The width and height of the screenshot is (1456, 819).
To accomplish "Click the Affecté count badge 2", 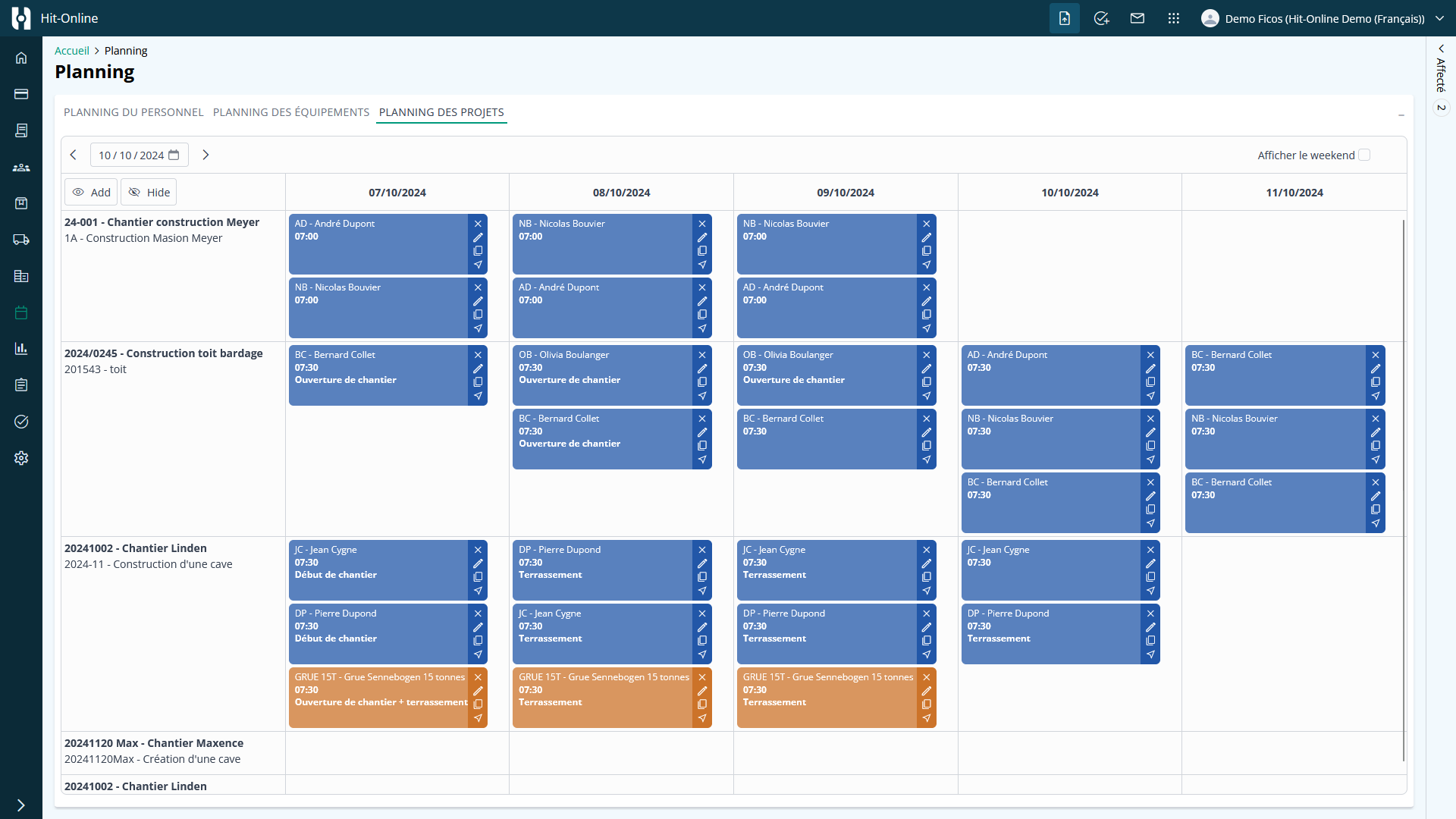I will click(1441, 108).
